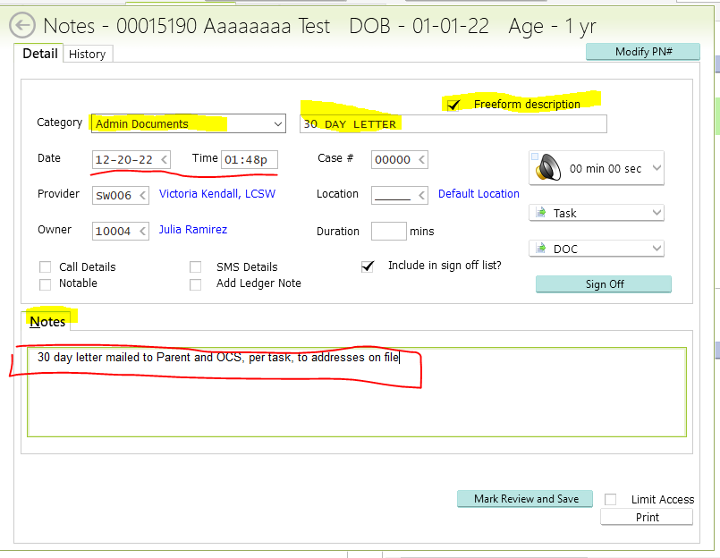Open date picker arrow beside 12-20-22

click(x=165, y=160)
